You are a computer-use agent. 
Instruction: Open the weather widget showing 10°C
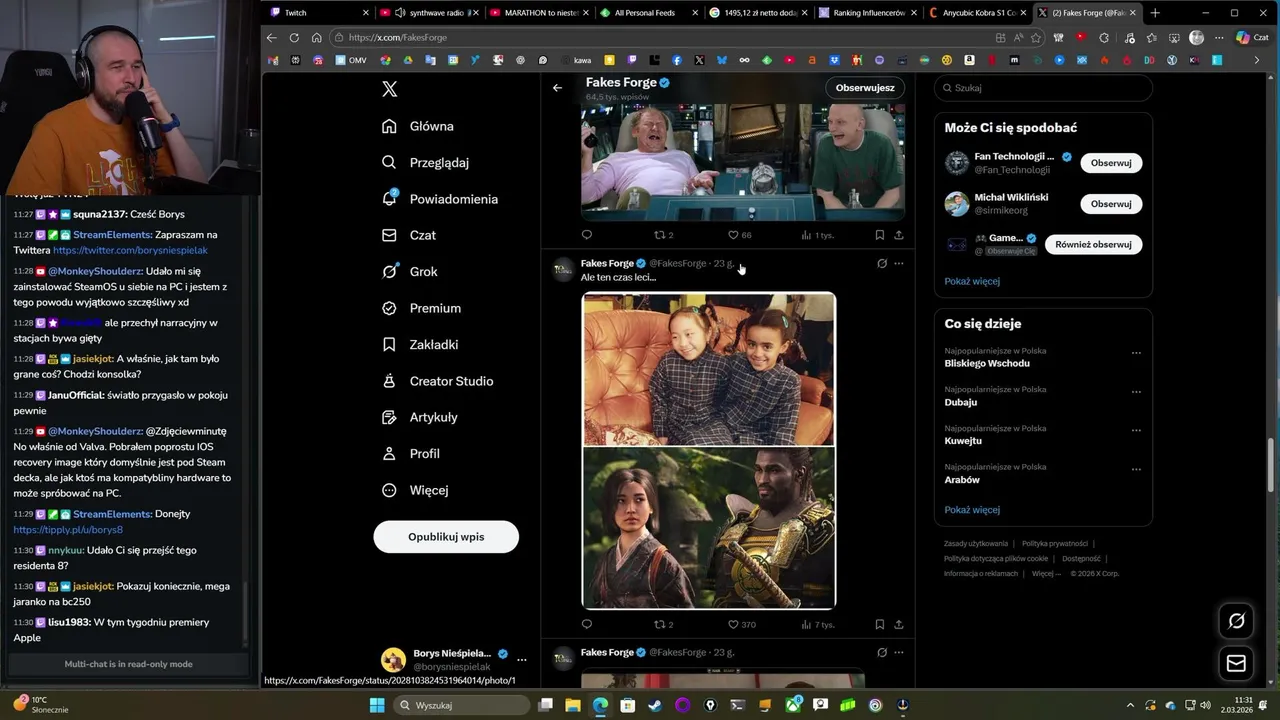40,704
